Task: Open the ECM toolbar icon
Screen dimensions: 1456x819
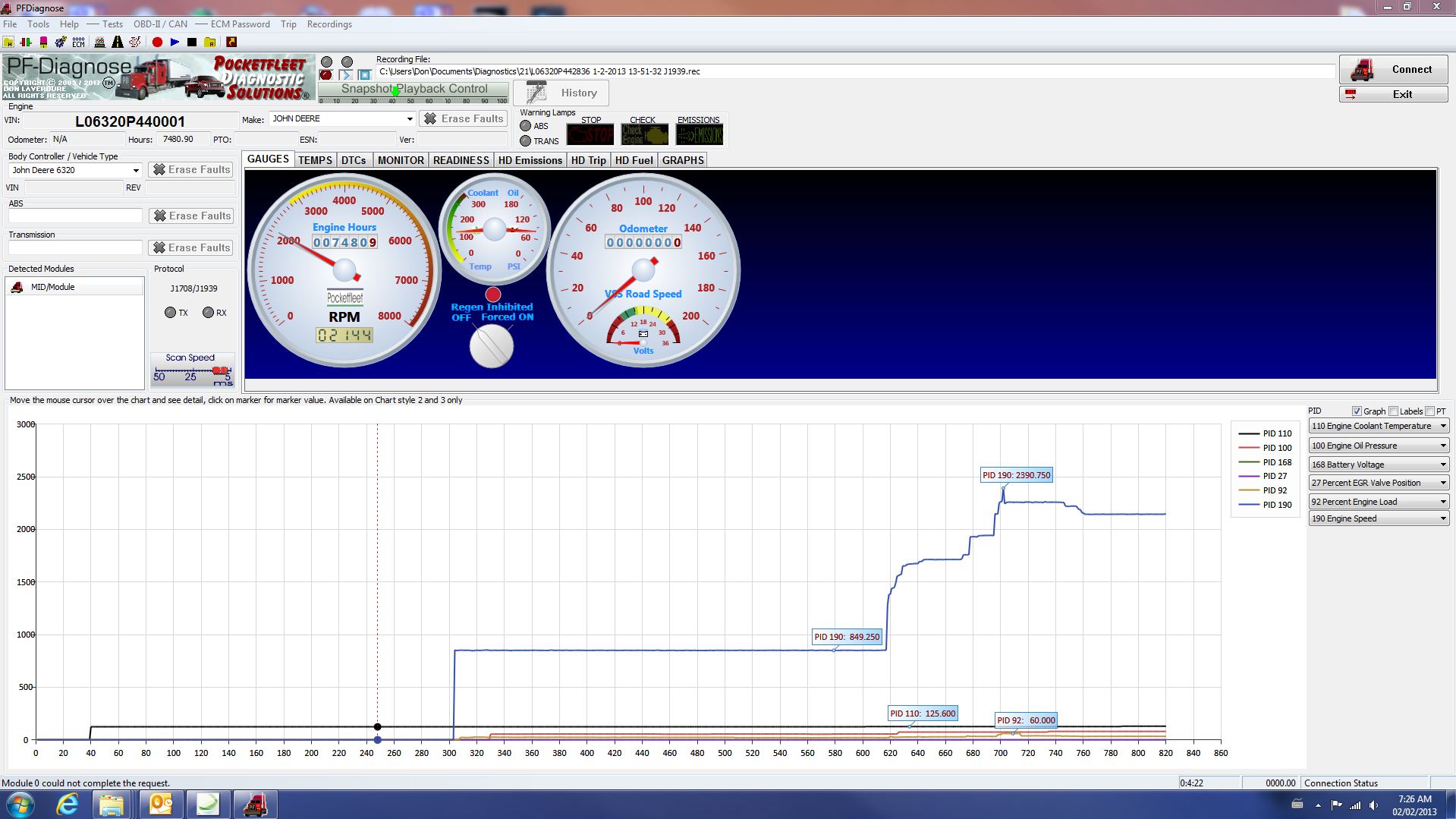Action: pos(78,43)
